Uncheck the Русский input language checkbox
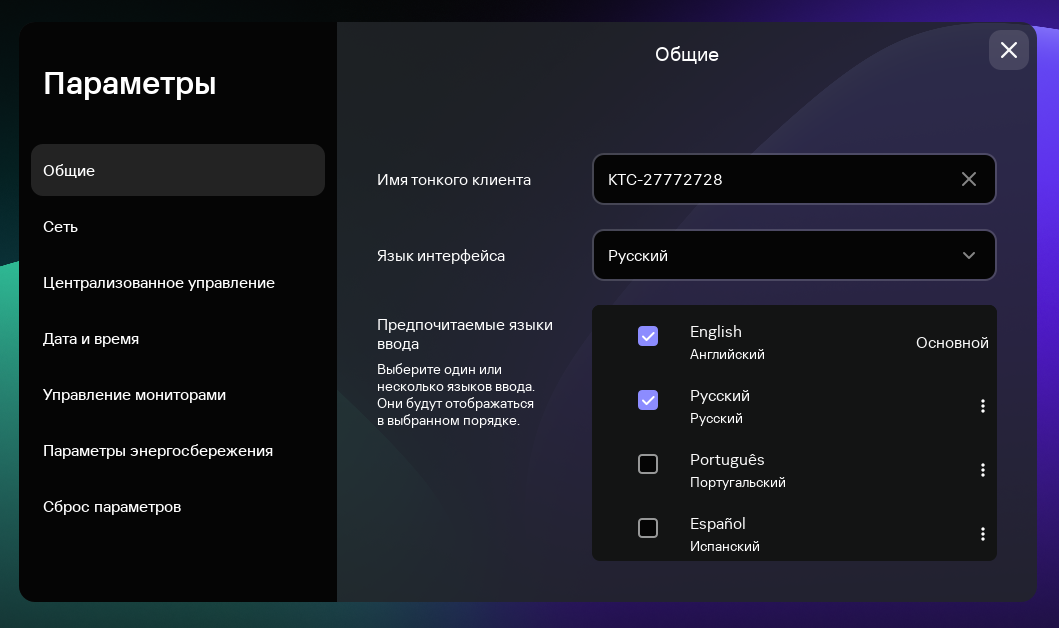The image size is (1059, 628). pyautogui.click(x=648, y=400)
